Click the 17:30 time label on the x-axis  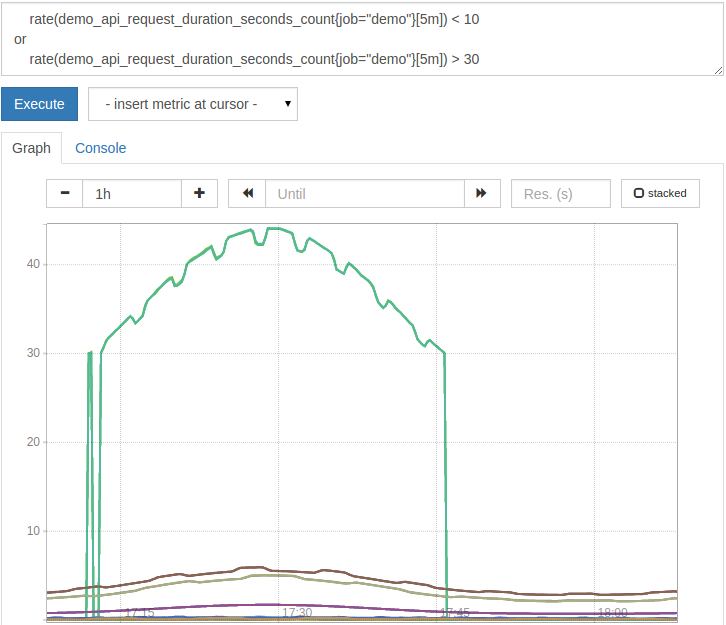click(297, 613)
